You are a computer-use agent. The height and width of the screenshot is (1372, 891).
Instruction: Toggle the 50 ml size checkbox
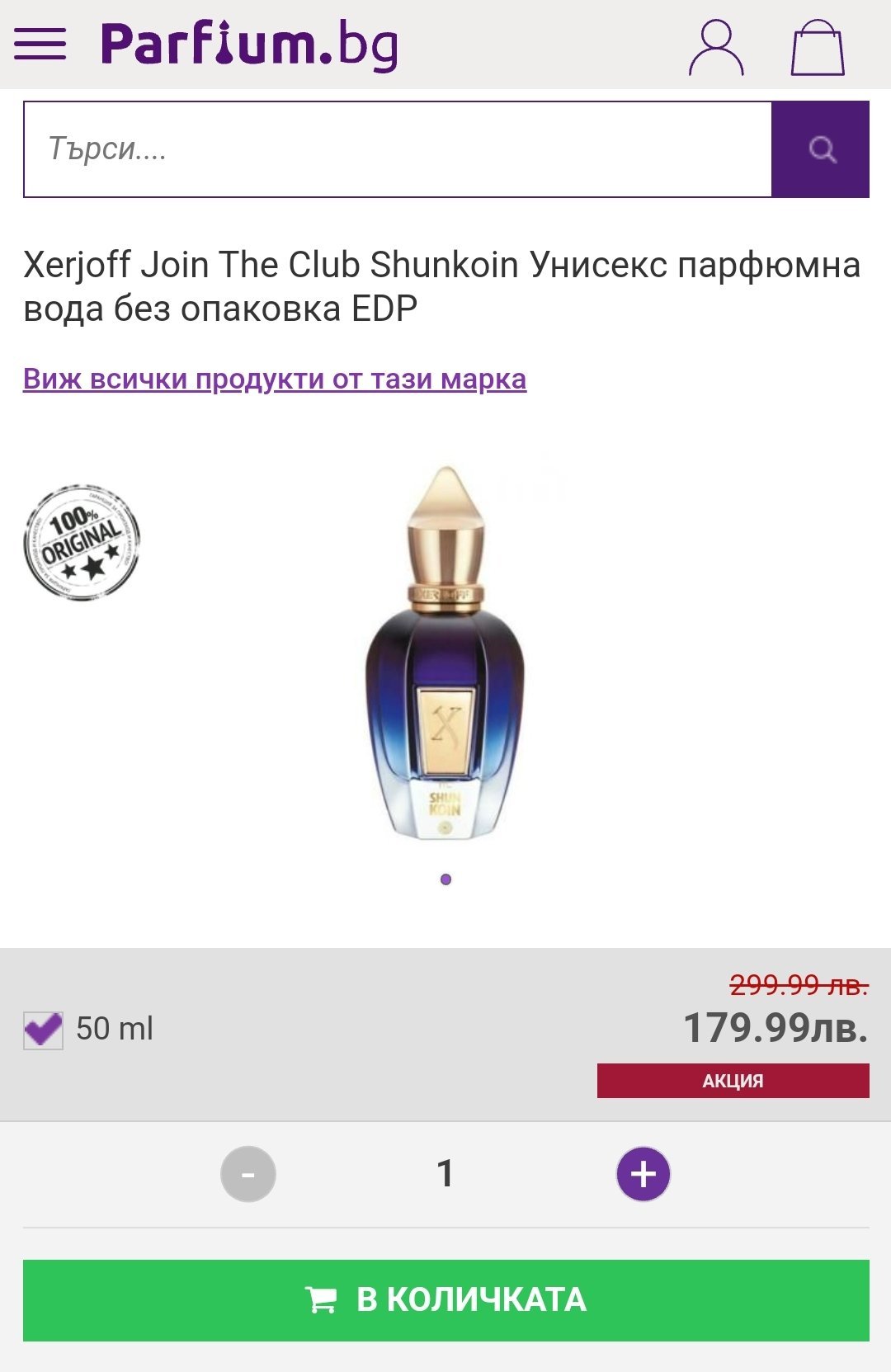coord(43,1030)
